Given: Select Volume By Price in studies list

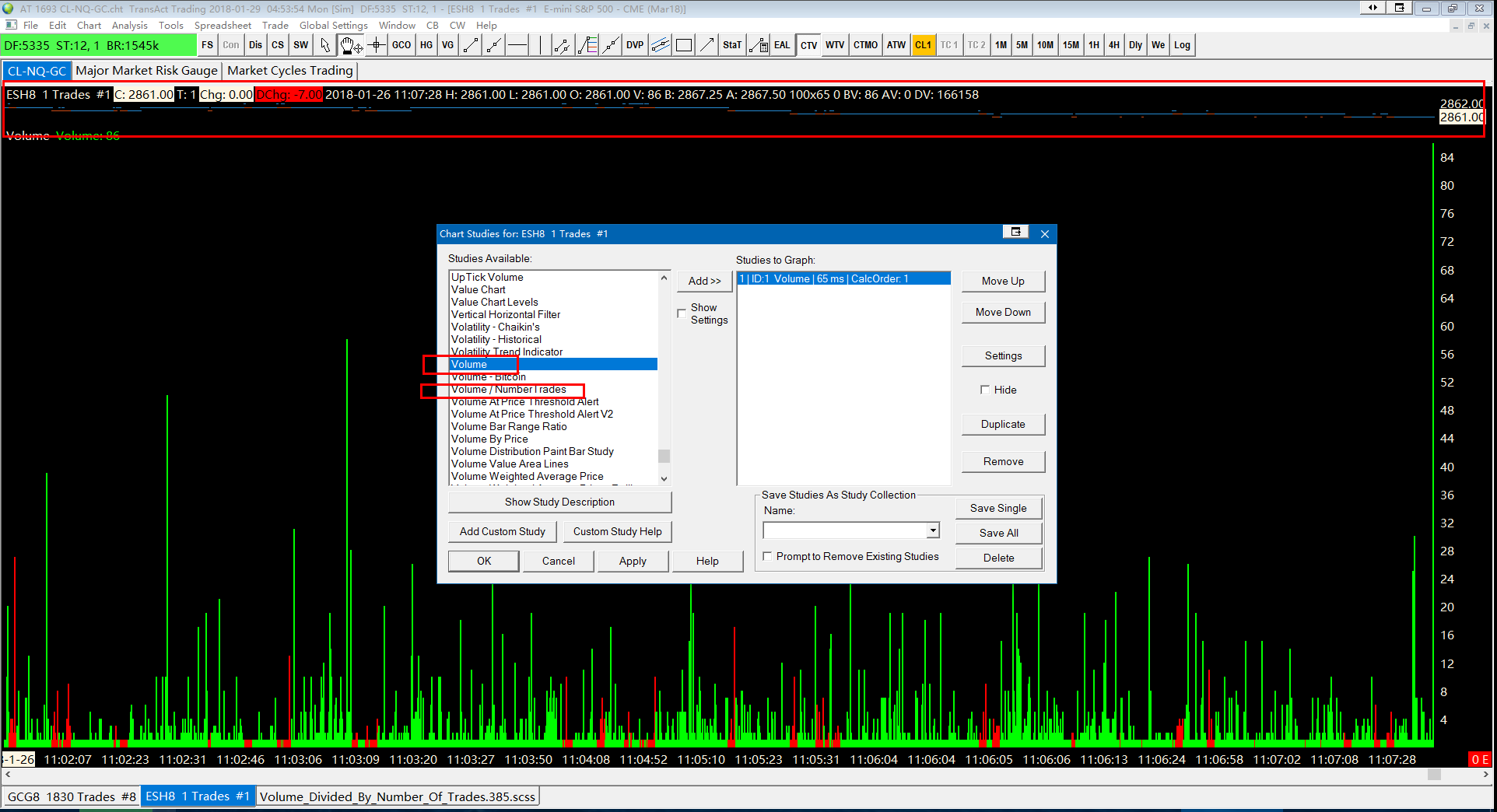Looking at the screenshot, I should (x=489, y=439).
